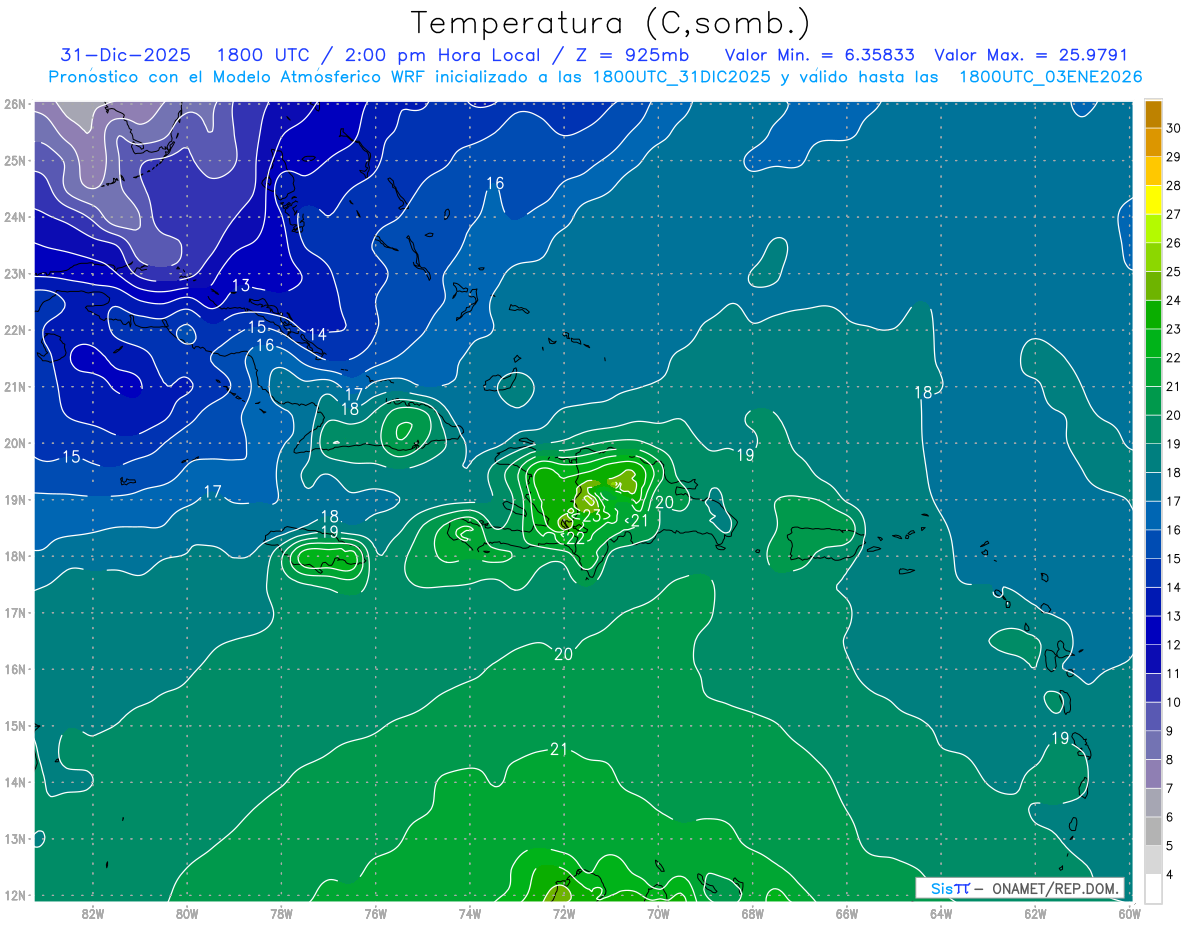Click the '15N' latitude axis label
1200x927 pixels.
pyautogui.click(x=14, y=725)
